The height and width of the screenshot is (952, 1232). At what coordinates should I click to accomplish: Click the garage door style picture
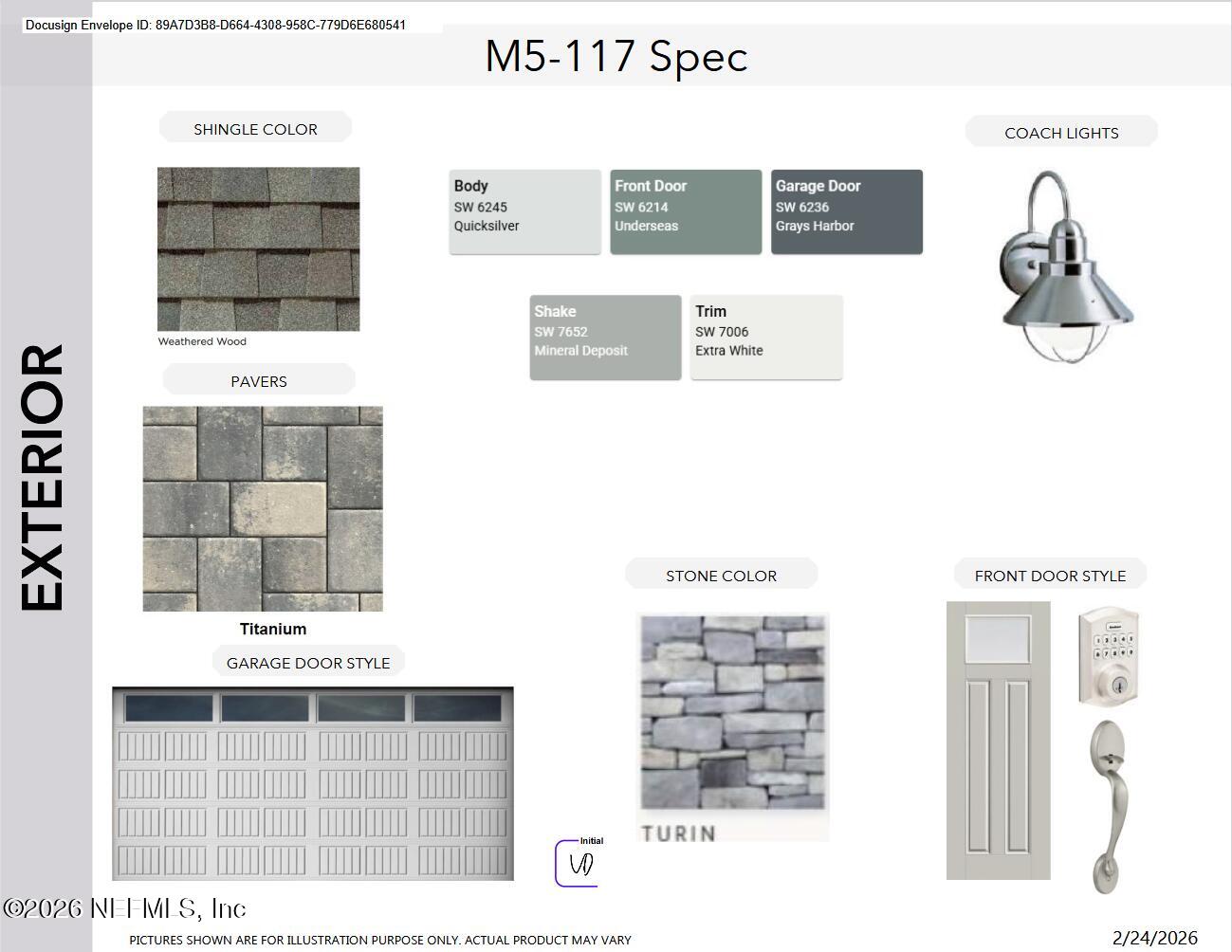pyautogui.click(x=313, y=784)
